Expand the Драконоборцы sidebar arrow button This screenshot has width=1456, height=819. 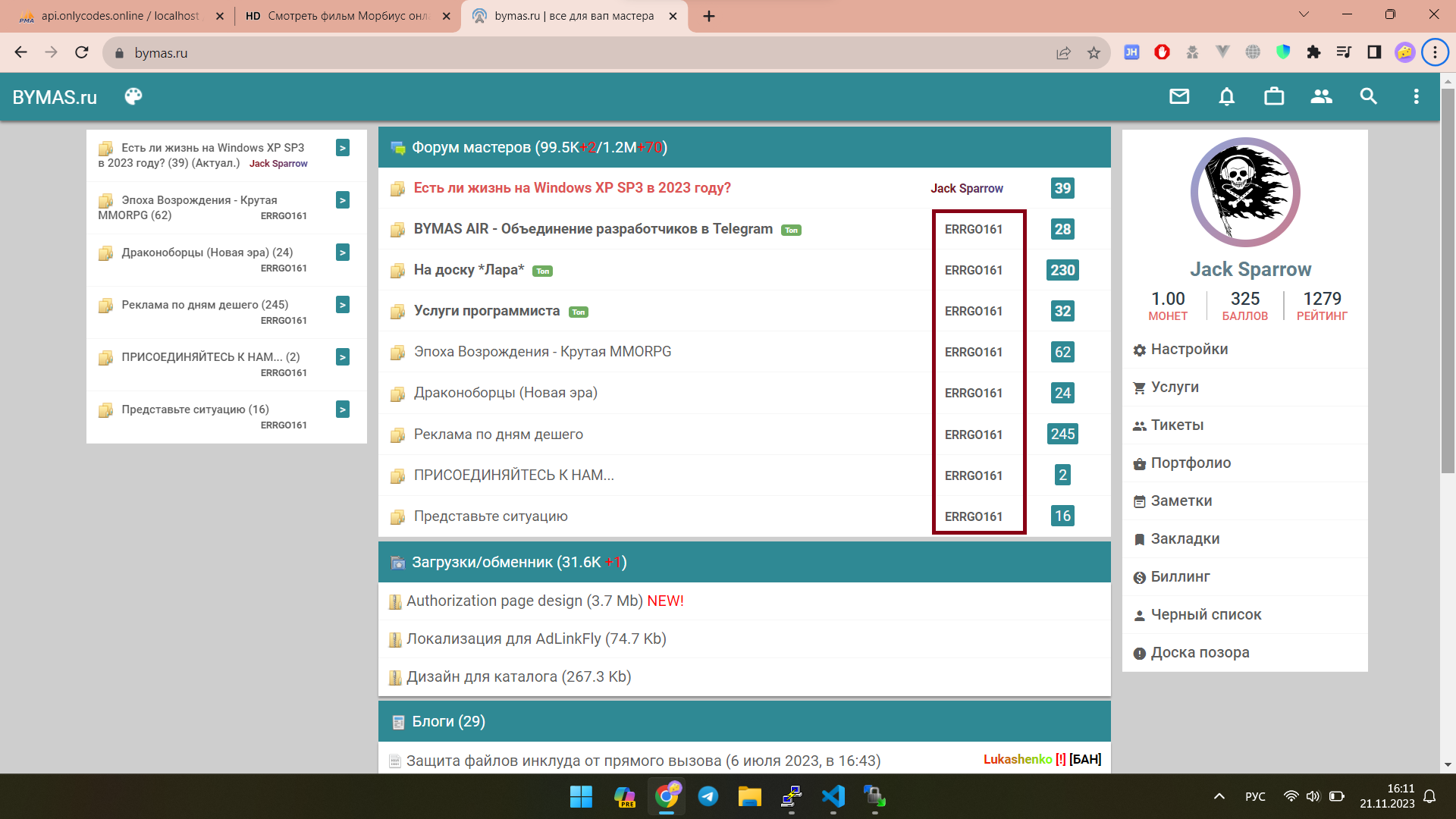343,253
